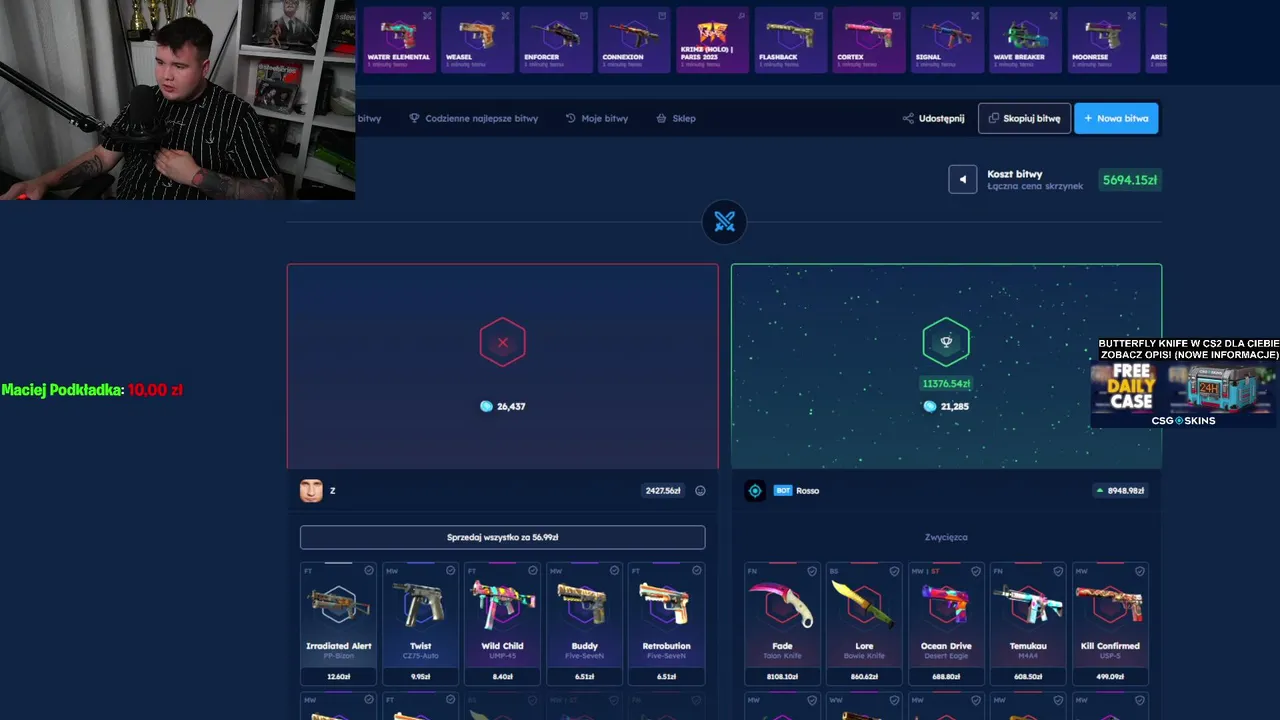Click the Udostępnij share button
The height and width of the screenshot is (720, 1280).
tap(933, 118)
